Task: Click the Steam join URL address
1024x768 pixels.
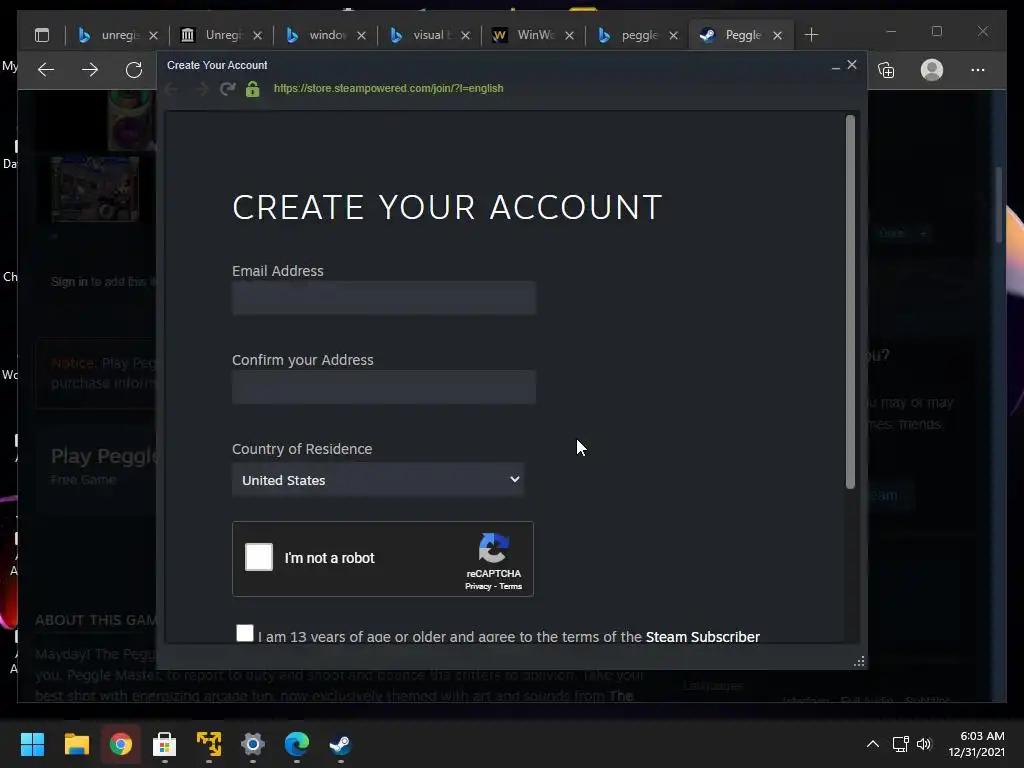Action: click(389, 88)
